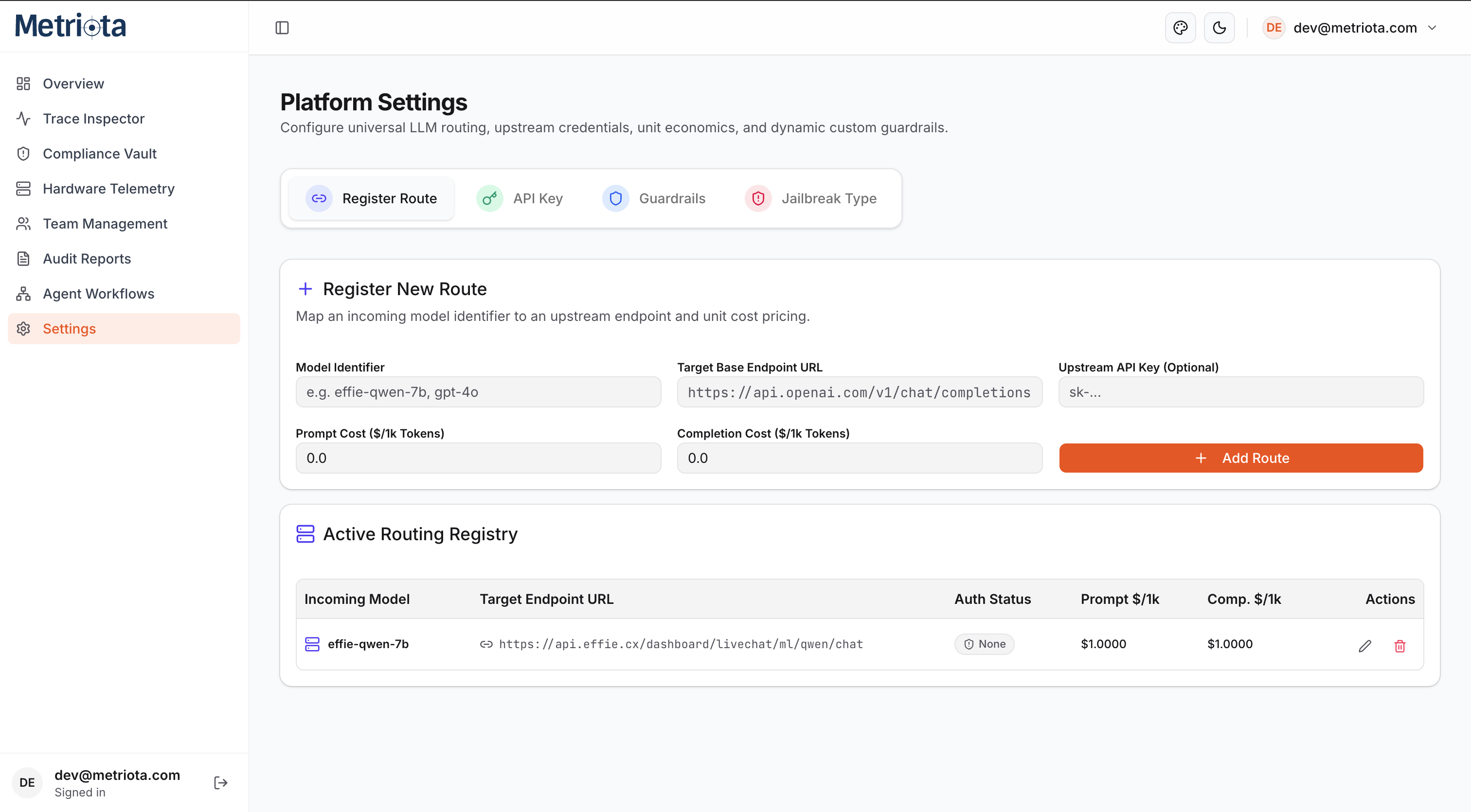The width and height of the screenshot is (1471, 812).
Task: Select Settings in the sidebar
Action: (124, 329)
